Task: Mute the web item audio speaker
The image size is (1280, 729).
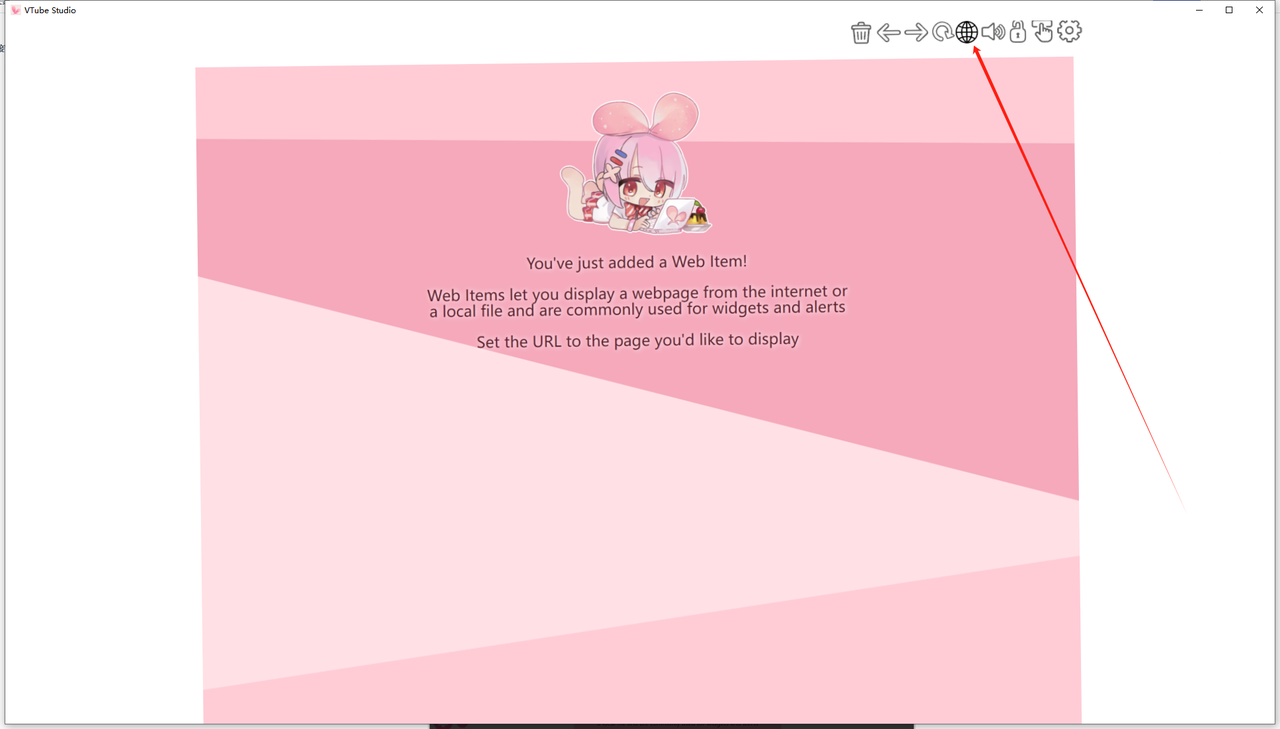Action: (x=992, y=32)
